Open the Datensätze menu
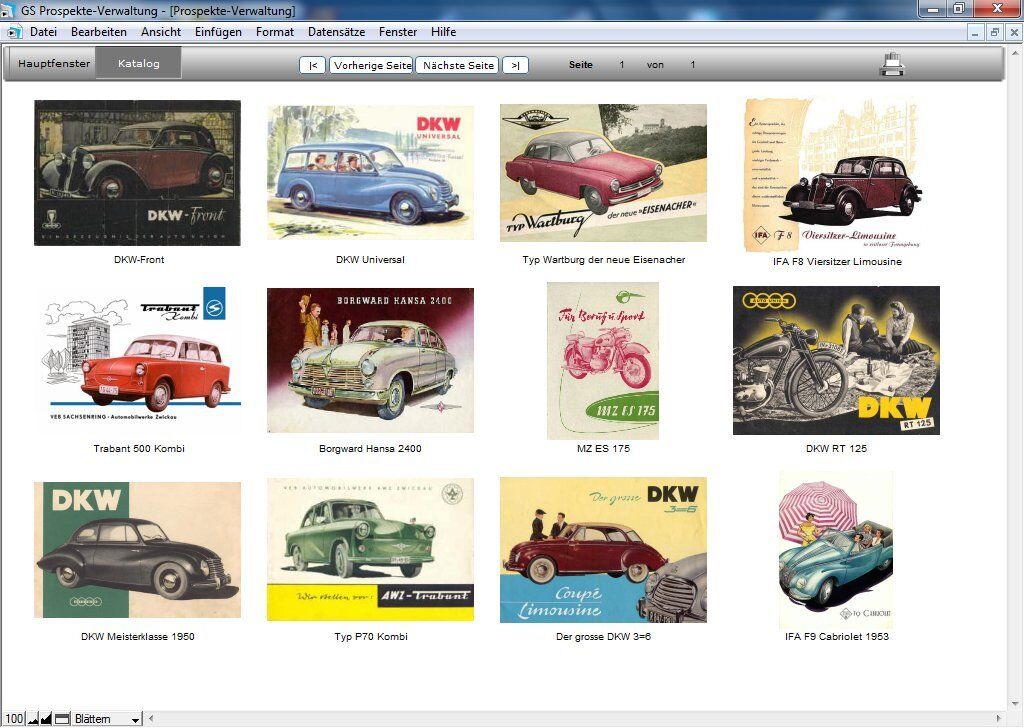The image size is (1024, 728). coord(336,32)
